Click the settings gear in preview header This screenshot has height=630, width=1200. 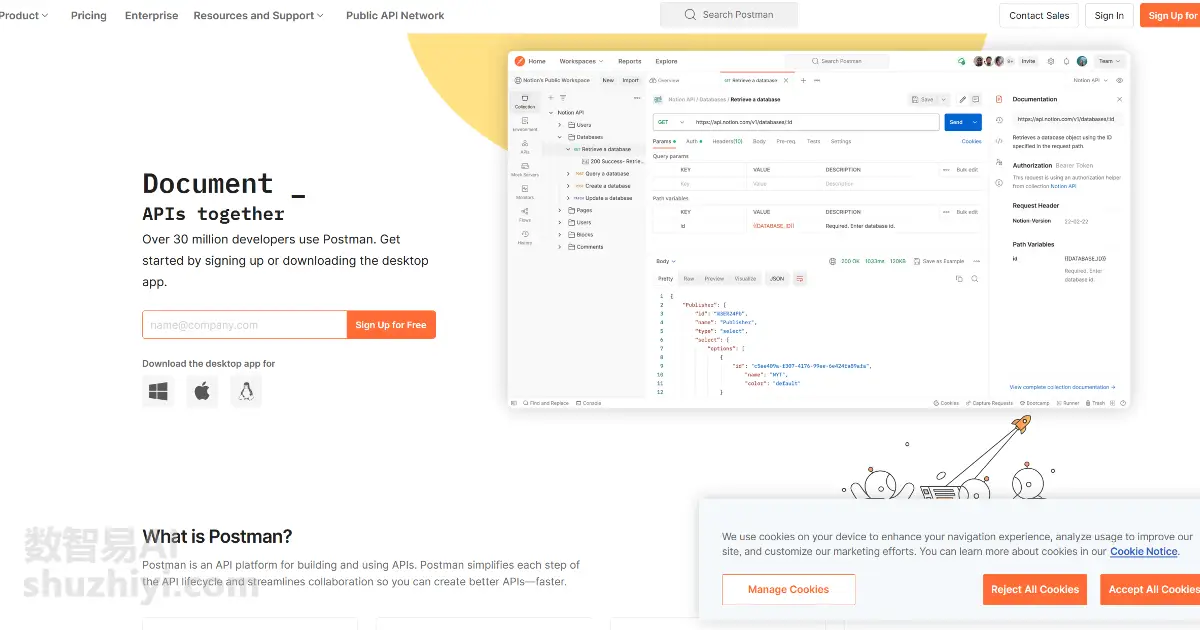(x=1051, y=61)
